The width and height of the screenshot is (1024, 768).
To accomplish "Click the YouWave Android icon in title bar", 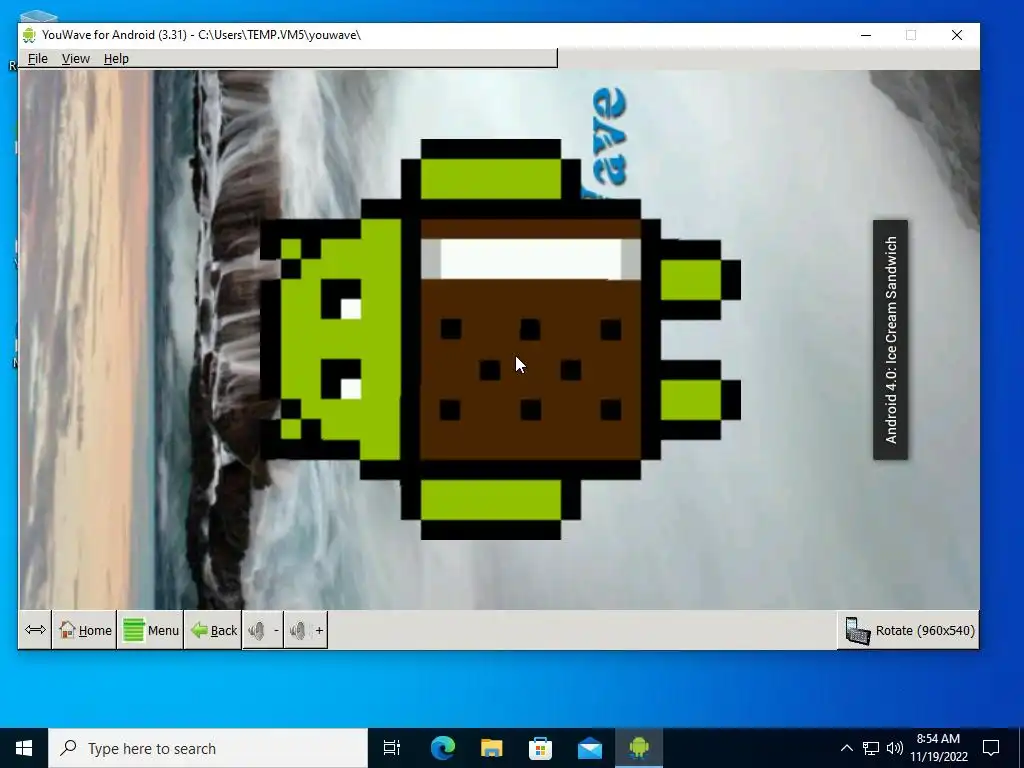I will pyautogui.click(x=29, y=35).
